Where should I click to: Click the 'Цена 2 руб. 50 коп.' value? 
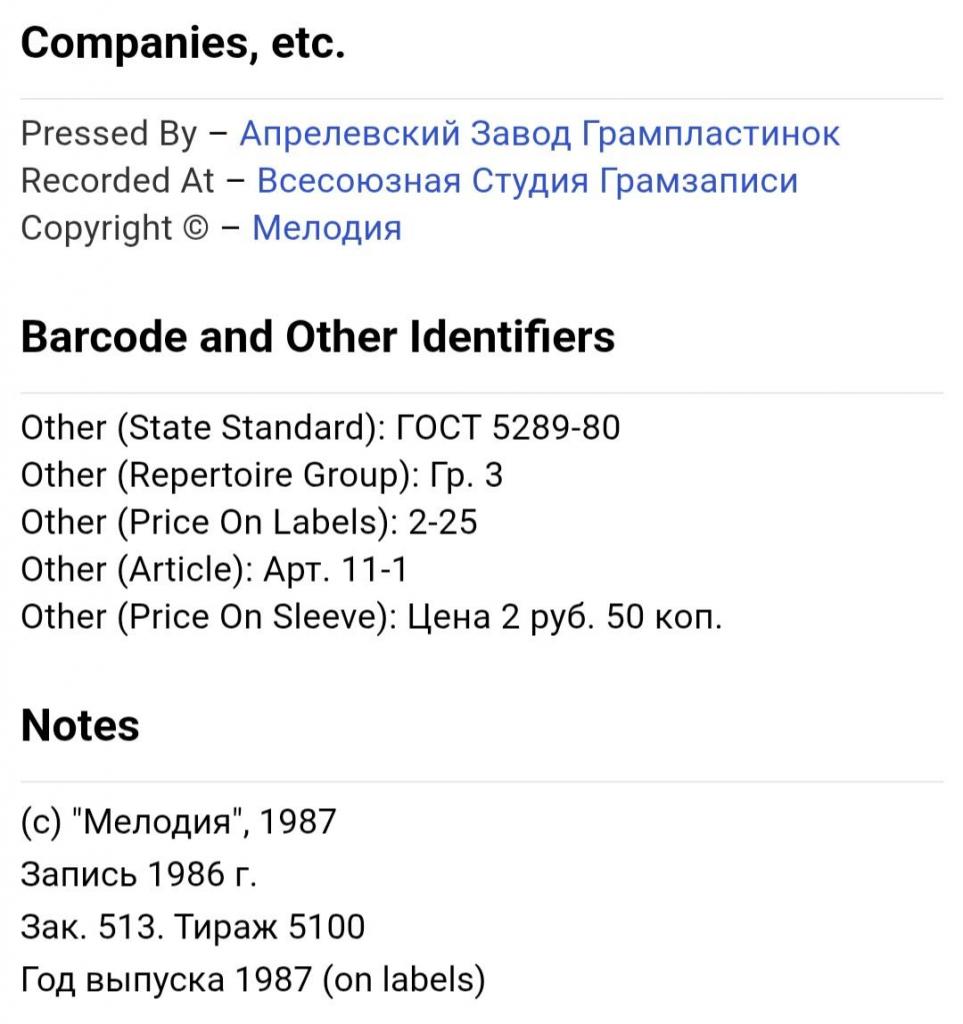pyautogui.click(x=565, y=618)
